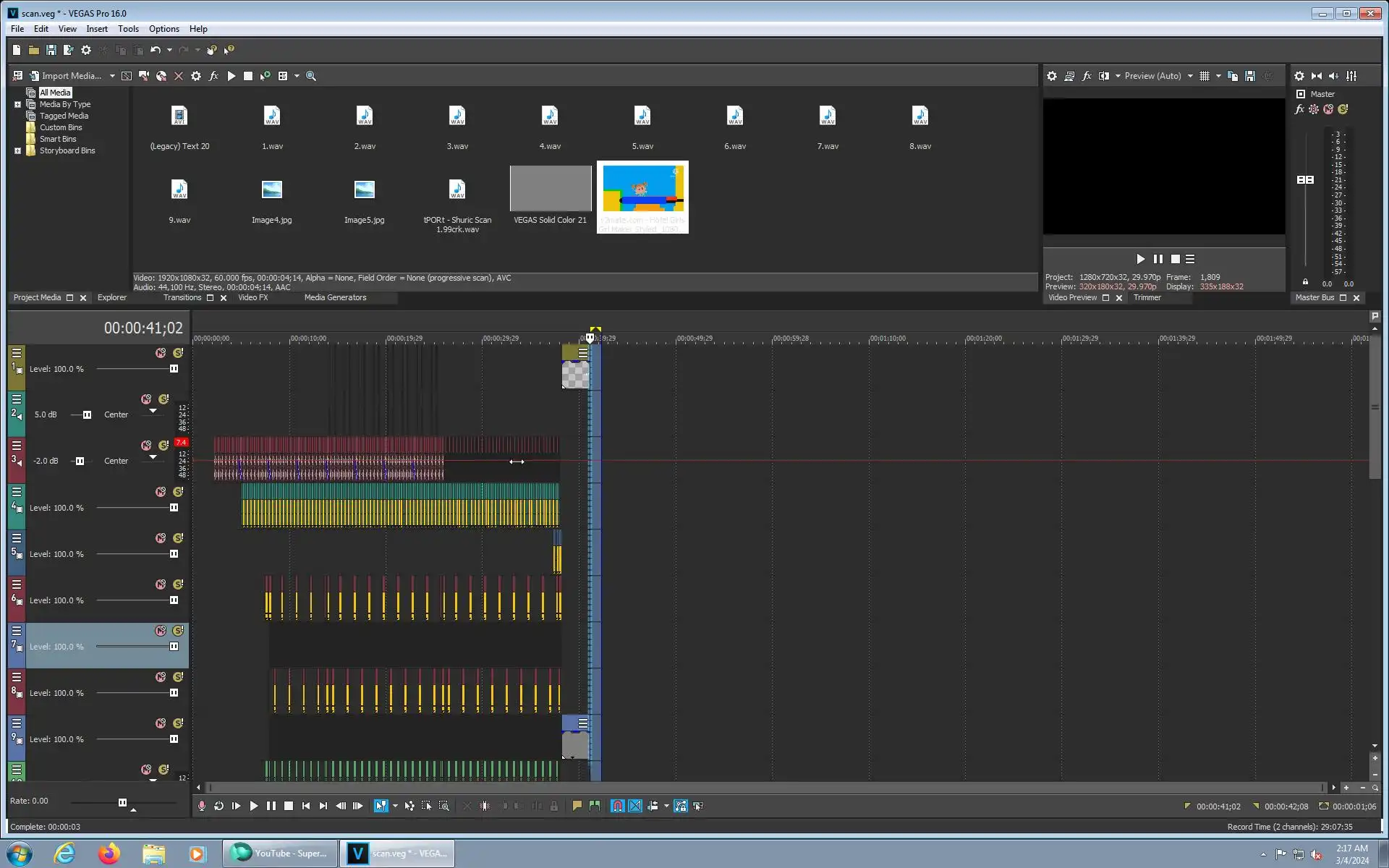Open Import Media dropdown arrow
The height and width of the screenshot is (868, 1389).
tap(112, 76)
